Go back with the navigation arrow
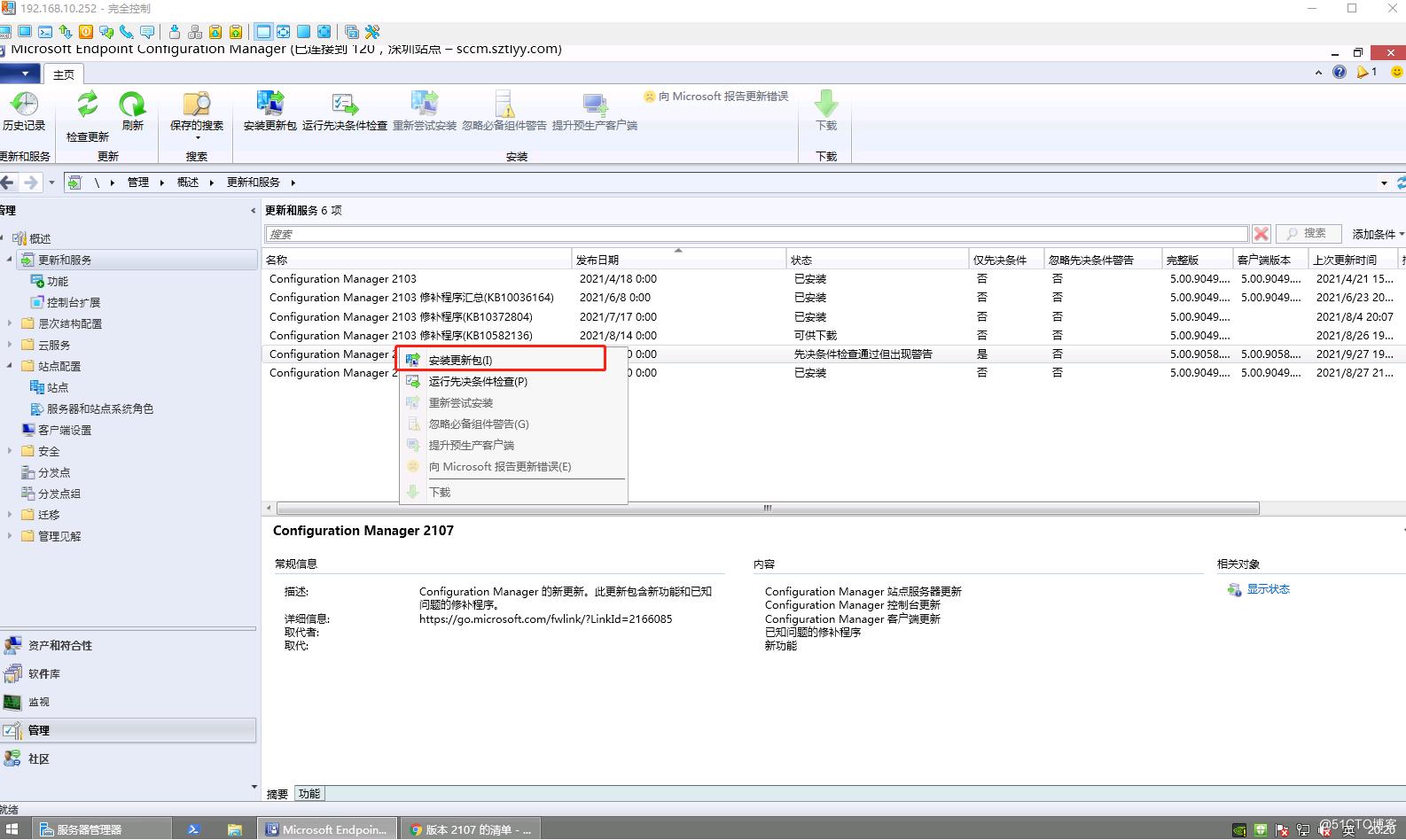This screenshot has width=1406, height=840. pyautogui.click(x=8, y=183)
